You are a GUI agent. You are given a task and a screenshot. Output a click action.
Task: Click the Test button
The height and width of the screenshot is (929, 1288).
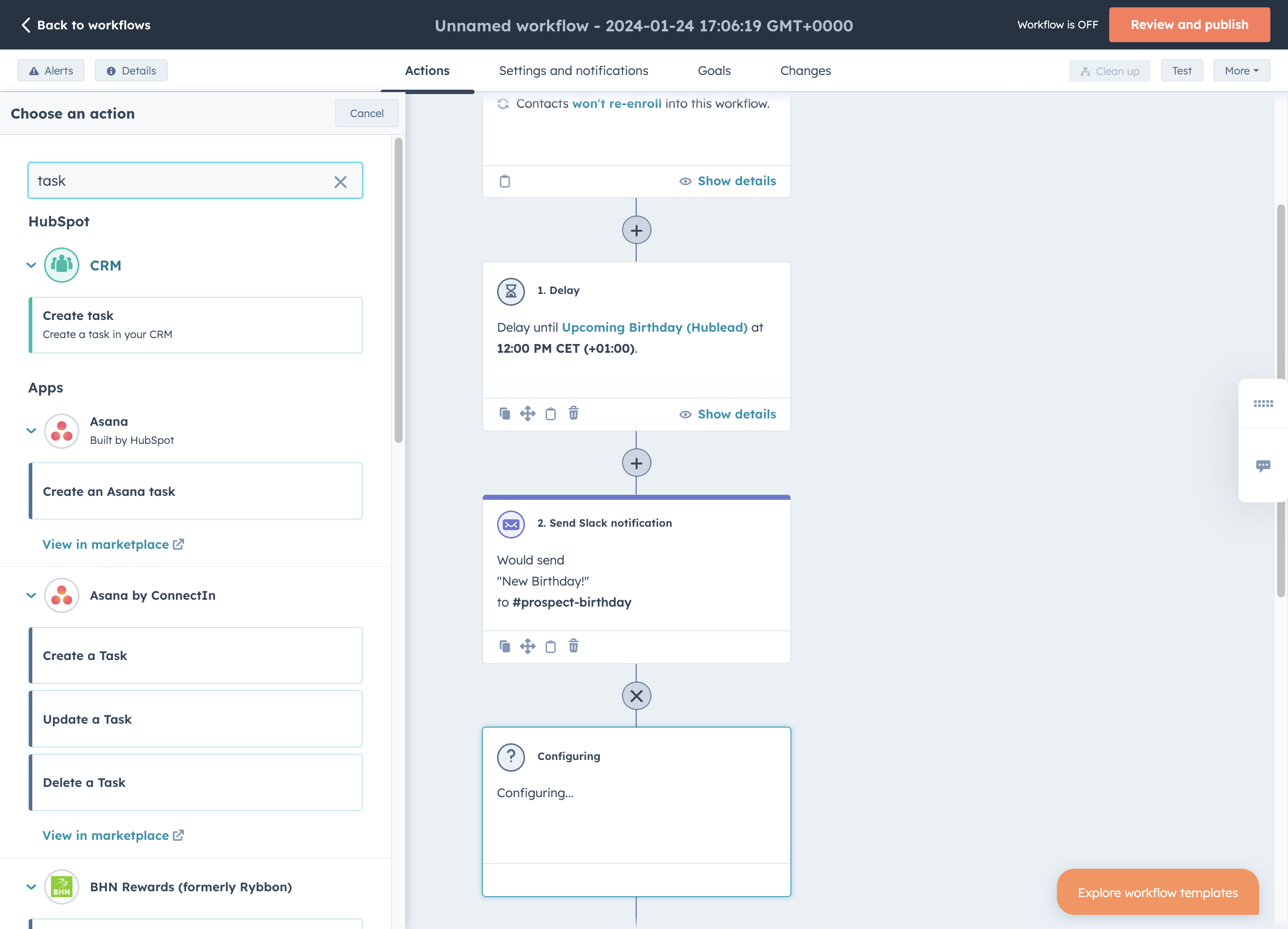(1182, 71)
